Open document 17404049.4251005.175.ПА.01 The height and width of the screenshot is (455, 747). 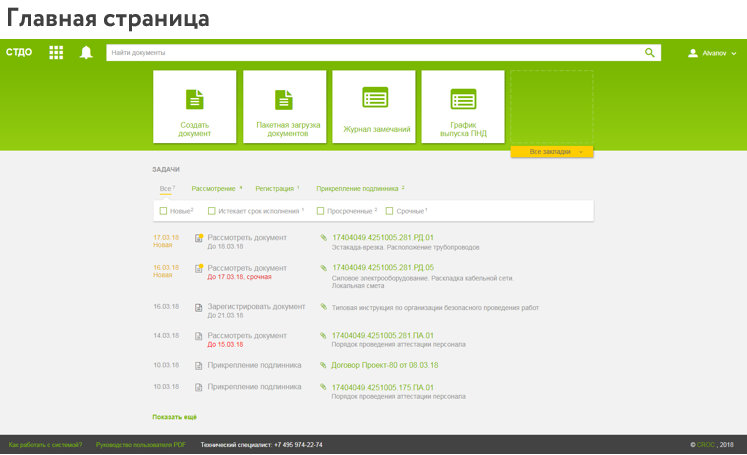click(x=383, y=387)
